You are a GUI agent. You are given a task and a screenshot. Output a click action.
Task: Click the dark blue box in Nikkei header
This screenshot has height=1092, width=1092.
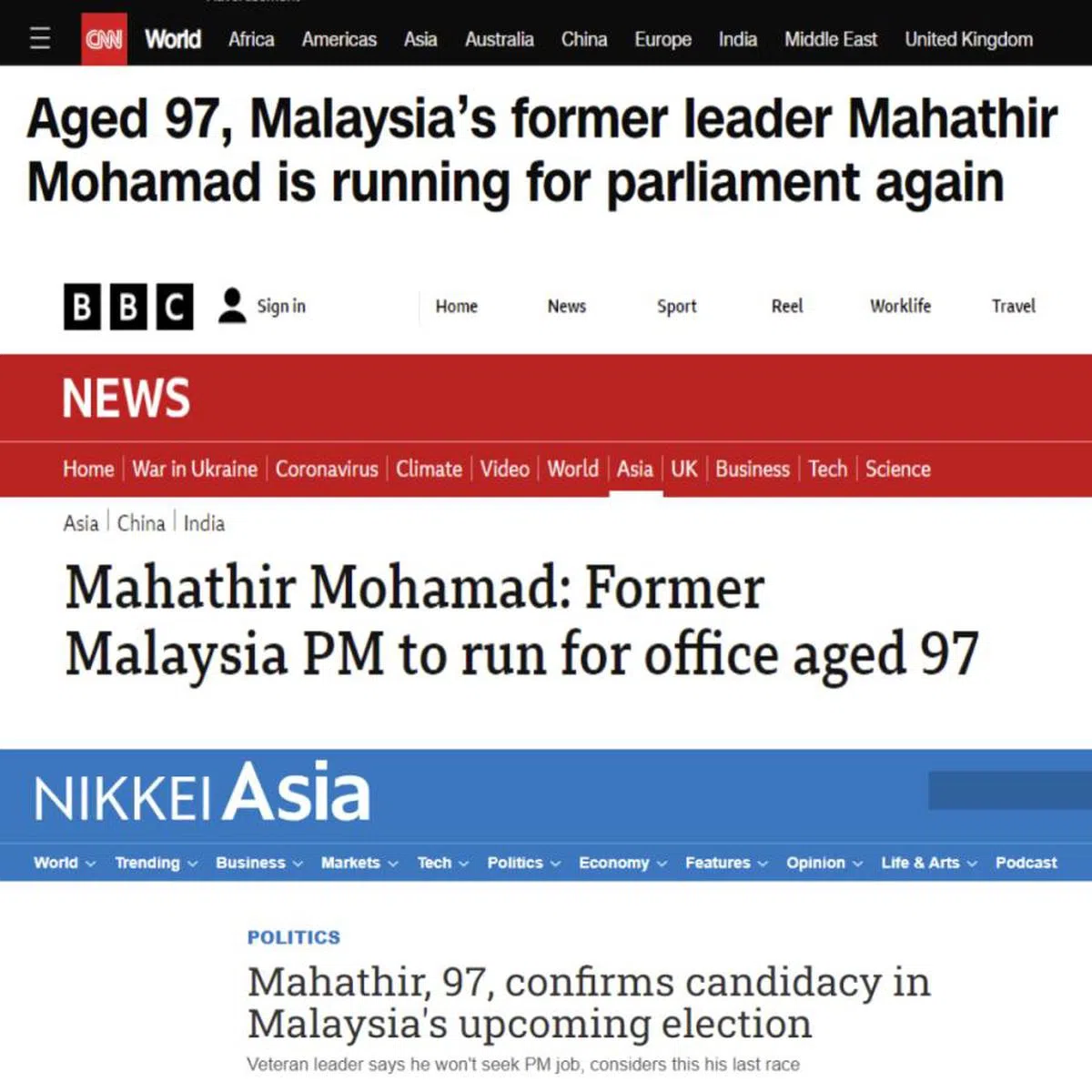[1009, 790]
